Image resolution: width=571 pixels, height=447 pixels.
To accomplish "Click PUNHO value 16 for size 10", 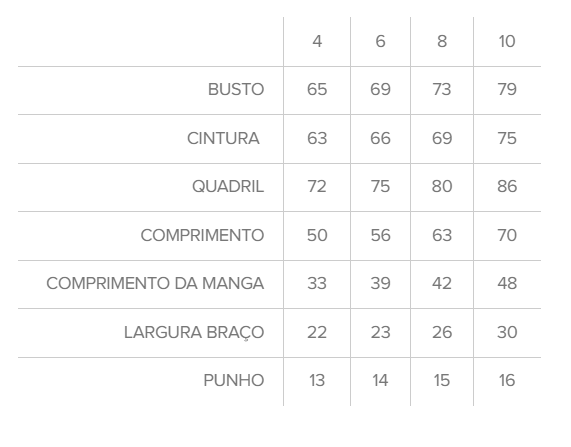I will [507, 380].
